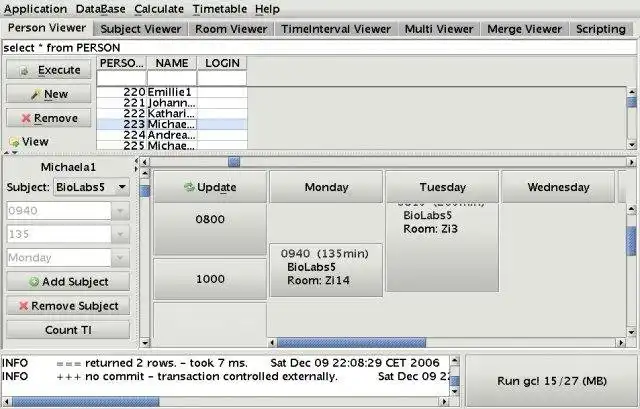Open the Help menu
The image size is (640, 409).
coord(267,9)
